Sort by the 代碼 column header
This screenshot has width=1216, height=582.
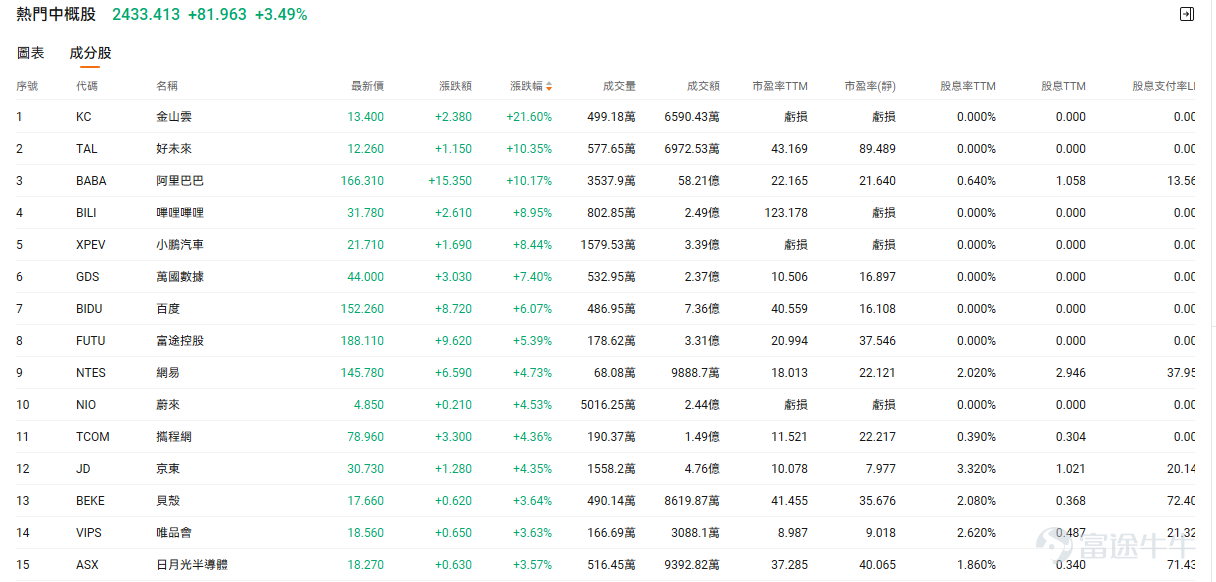click(87, 86)
